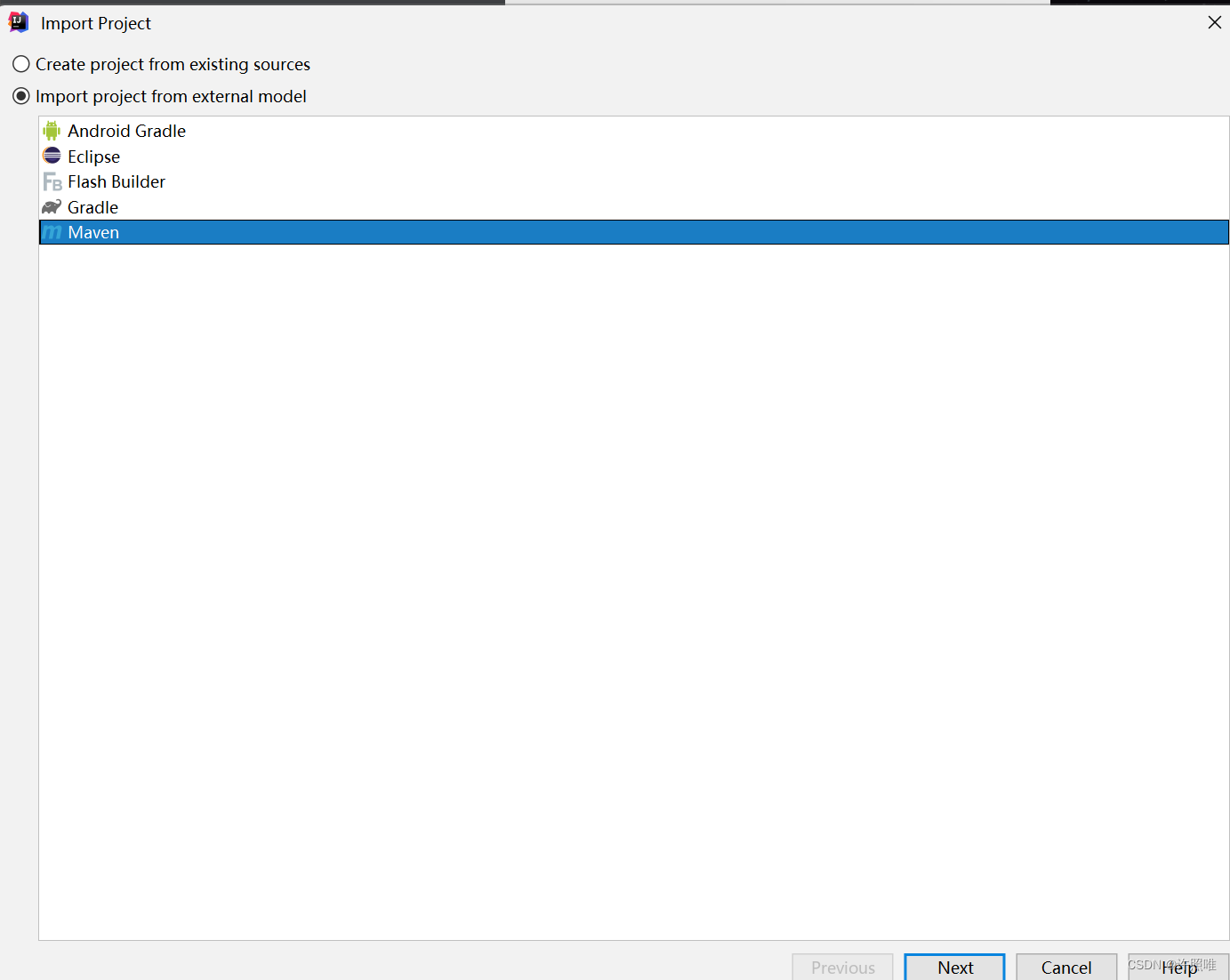Click inside the empty import model list area
Viewport: 1230px width, 980px height.
point(623,578)
